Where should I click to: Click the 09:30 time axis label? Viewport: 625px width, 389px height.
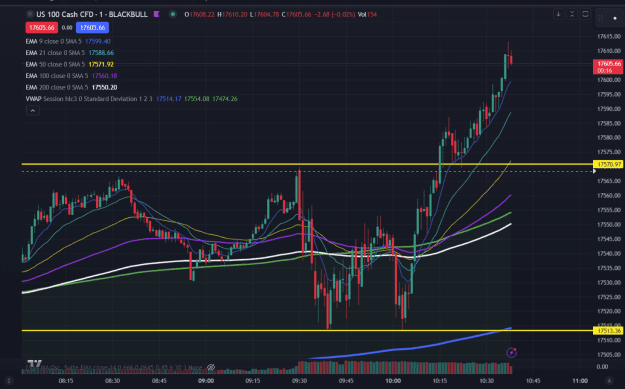click(299, 381)
